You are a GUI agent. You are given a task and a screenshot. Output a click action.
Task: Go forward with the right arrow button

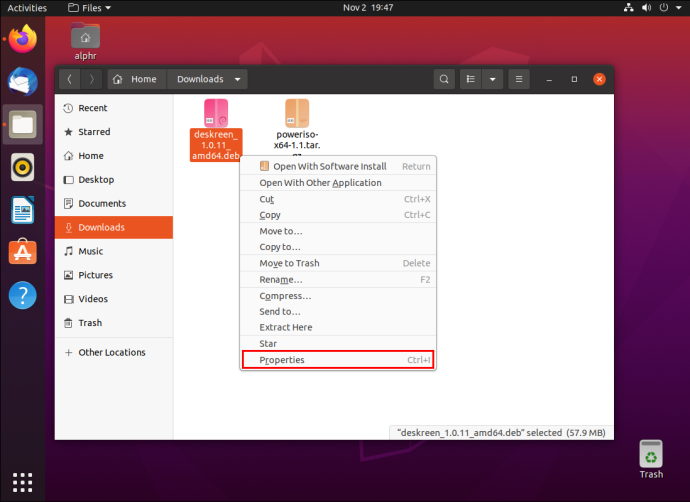click(x=91, y=79)
